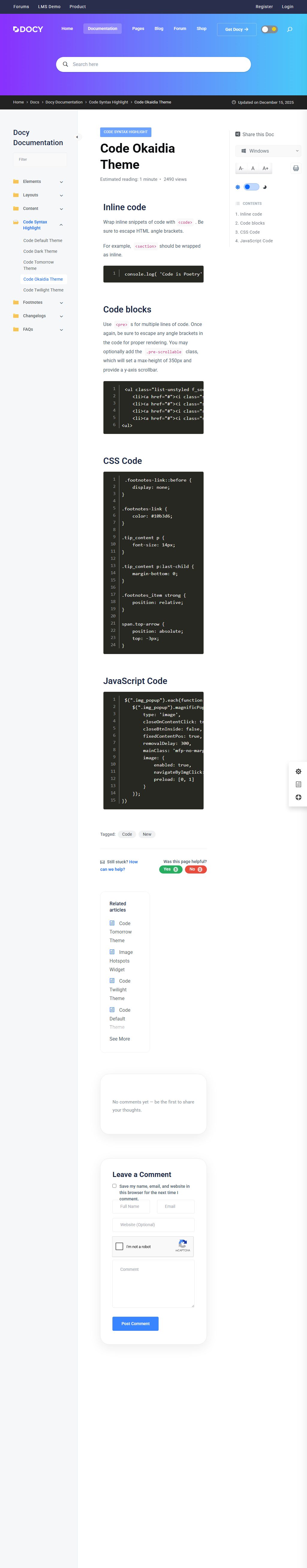Click the contents list icon

(x=237, y=203)
